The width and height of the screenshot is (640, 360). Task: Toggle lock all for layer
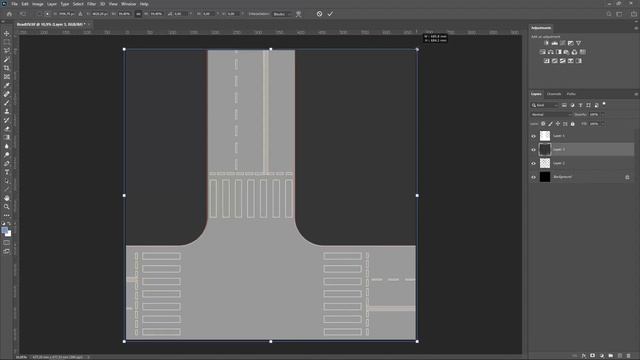point(573,124)
